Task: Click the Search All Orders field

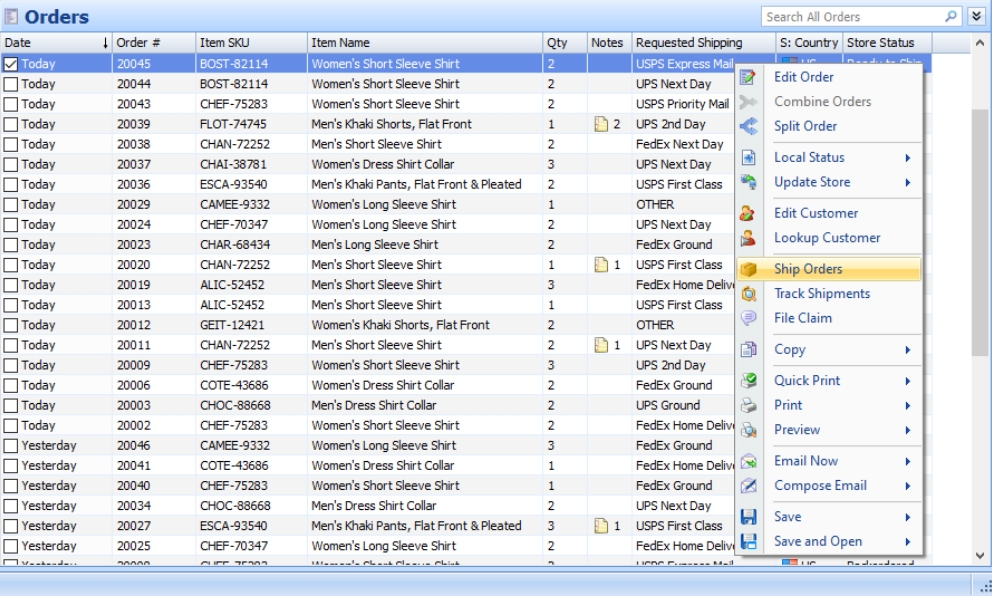Action: pyautogui.click(x=850, y=17)
